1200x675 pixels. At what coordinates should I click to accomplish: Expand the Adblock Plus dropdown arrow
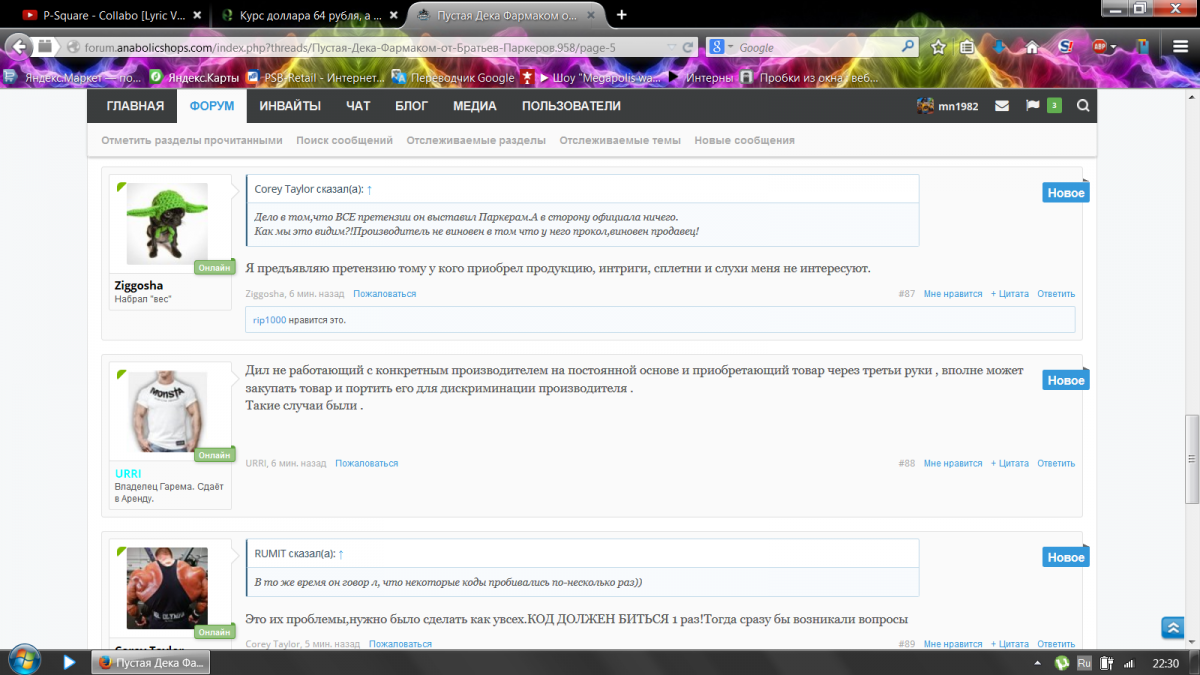1113,47
